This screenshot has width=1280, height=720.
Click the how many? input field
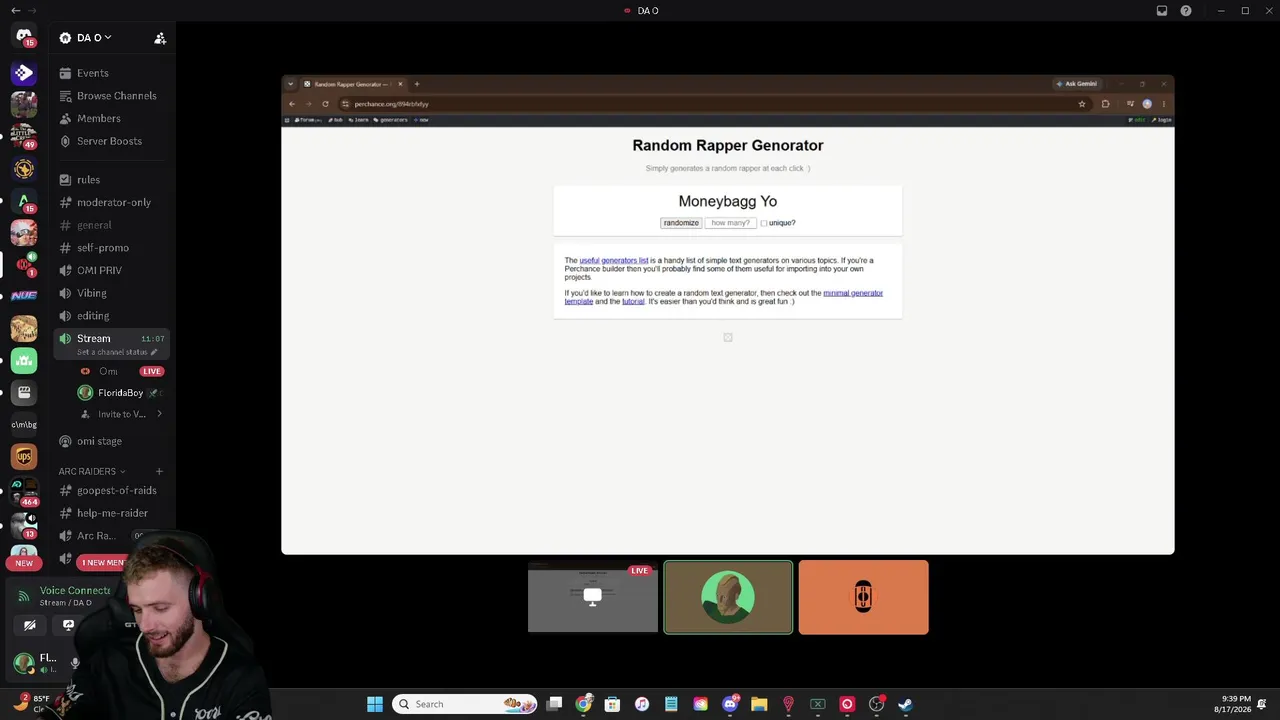[731, 223]
